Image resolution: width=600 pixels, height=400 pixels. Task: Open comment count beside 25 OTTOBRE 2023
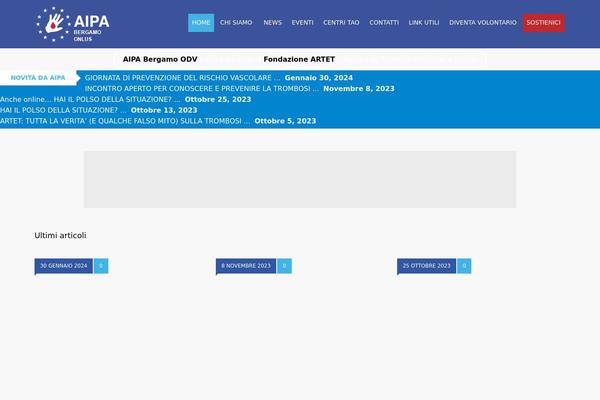pos(464,266)
